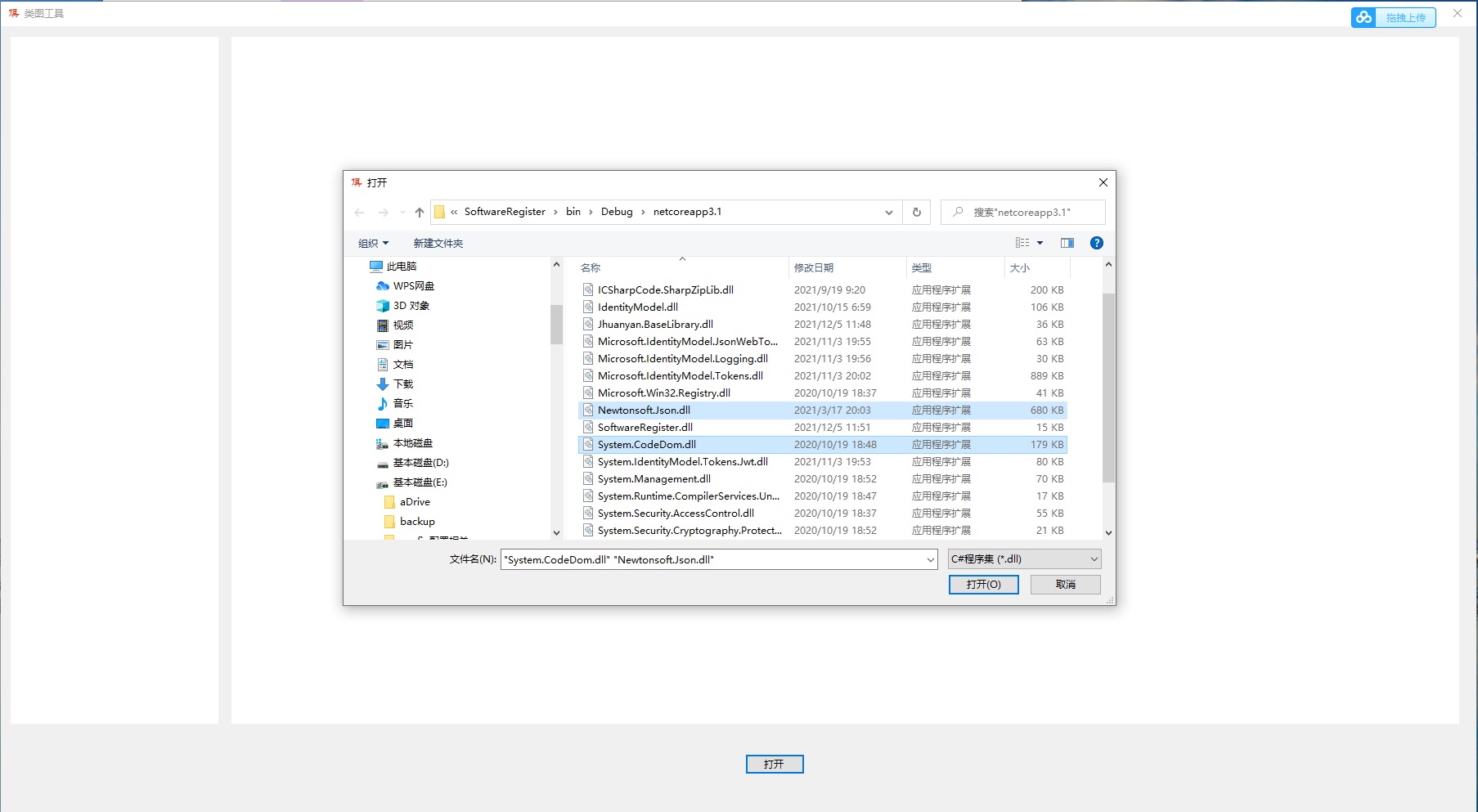
Task: Open 图片 folder in sidebar
Action: (x=394, y=345)
